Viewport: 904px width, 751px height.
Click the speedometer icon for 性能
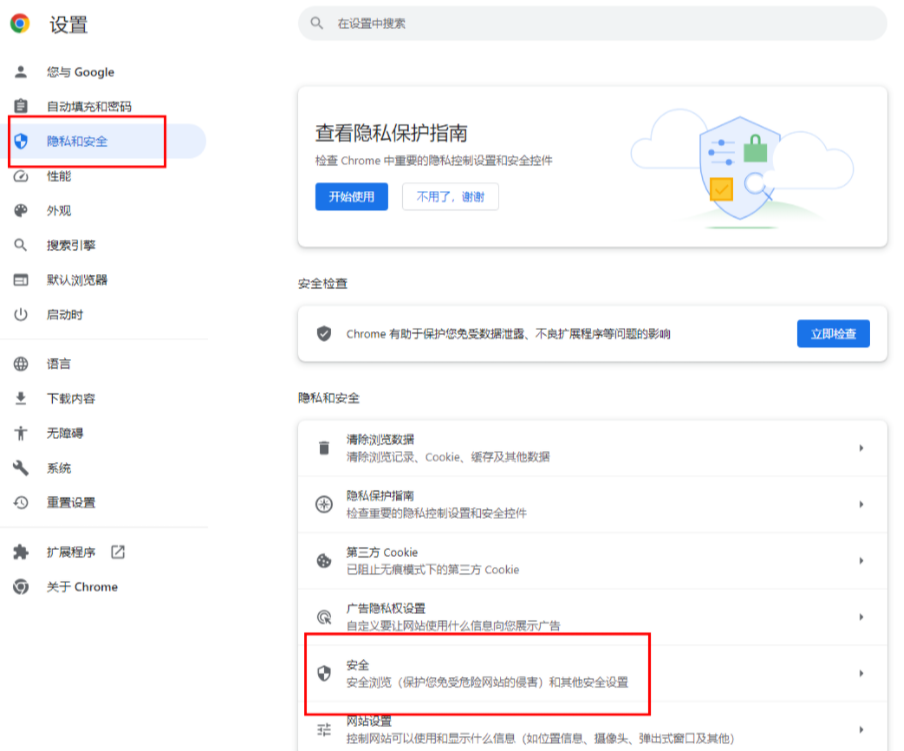(x=21, y=176)
